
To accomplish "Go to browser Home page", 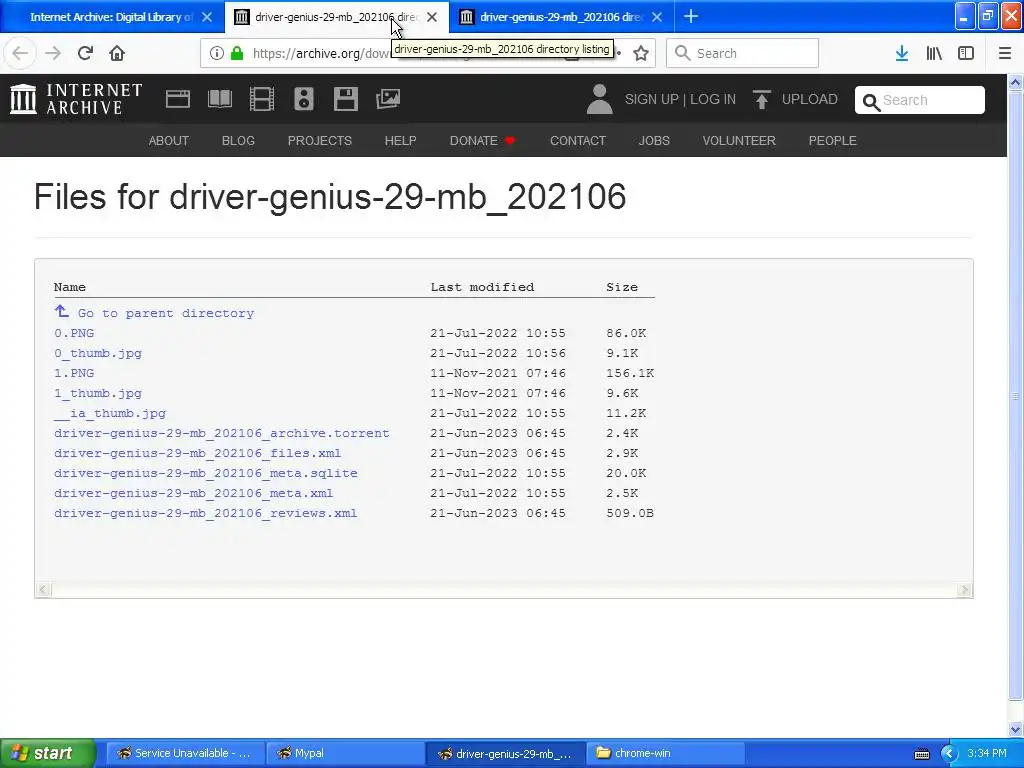I will [x=117, y=53].
